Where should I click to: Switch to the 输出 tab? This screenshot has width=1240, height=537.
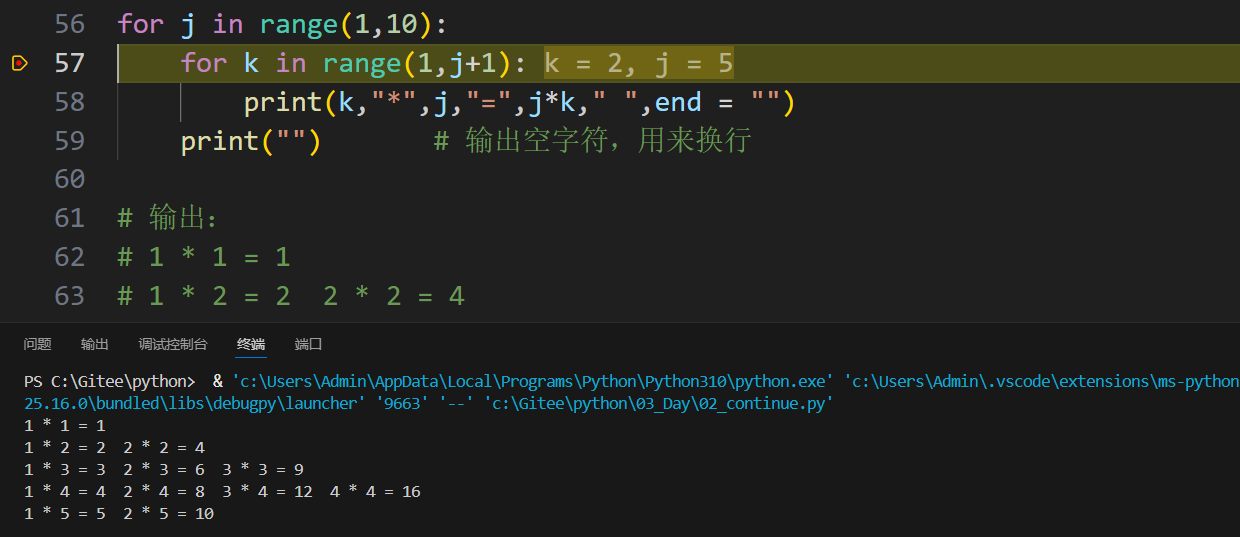pyautogui.click(x=95, y=344)
